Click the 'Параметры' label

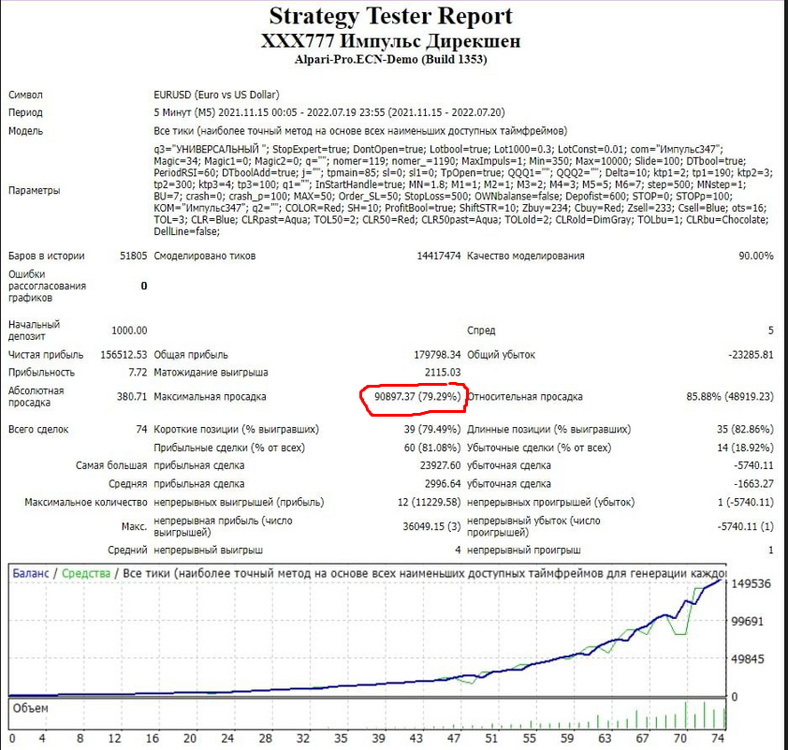click(x=34, y=191)
